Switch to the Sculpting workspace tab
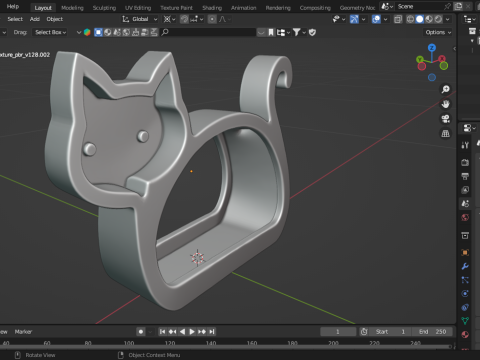Image resolution: width=480 pixels, height=360 pixels. point(104,8)
